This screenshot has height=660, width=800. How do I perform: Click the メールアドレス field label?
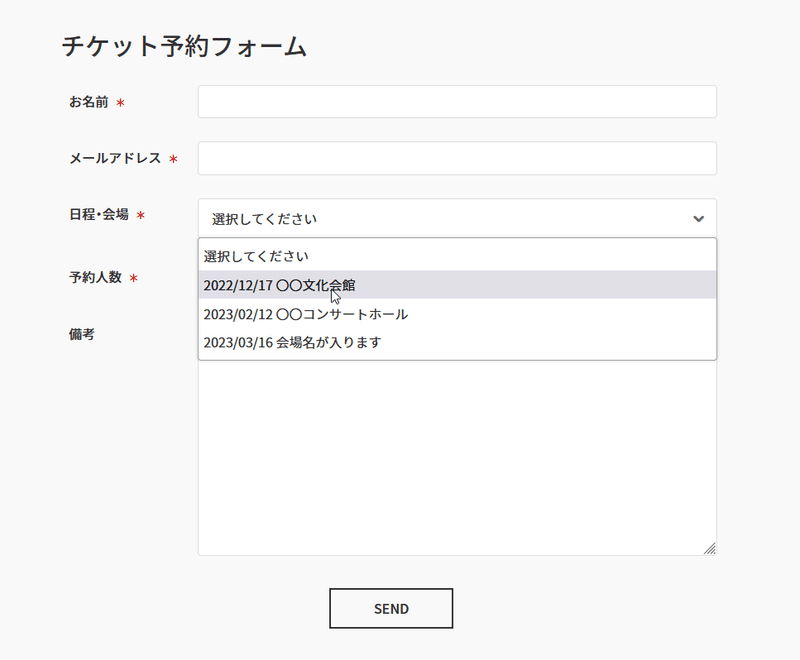(115, 159)
